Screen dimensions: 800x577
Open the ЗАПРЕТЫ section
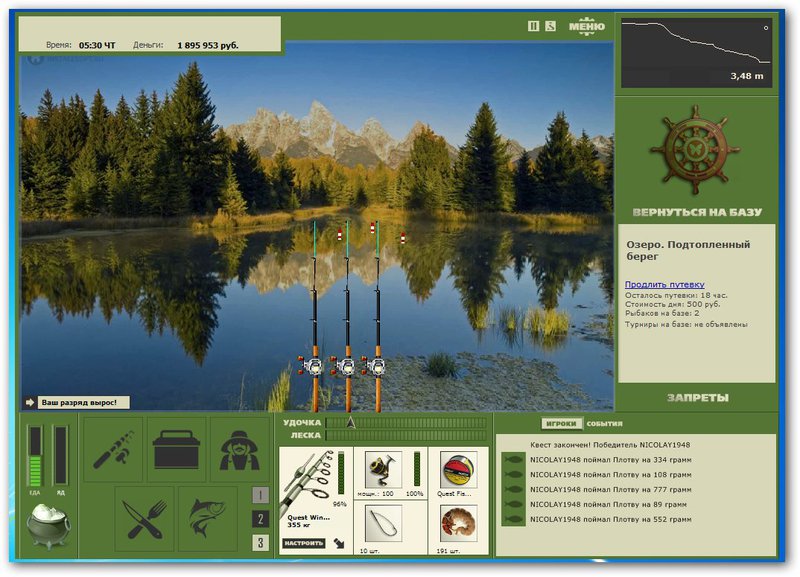point(697,397)
